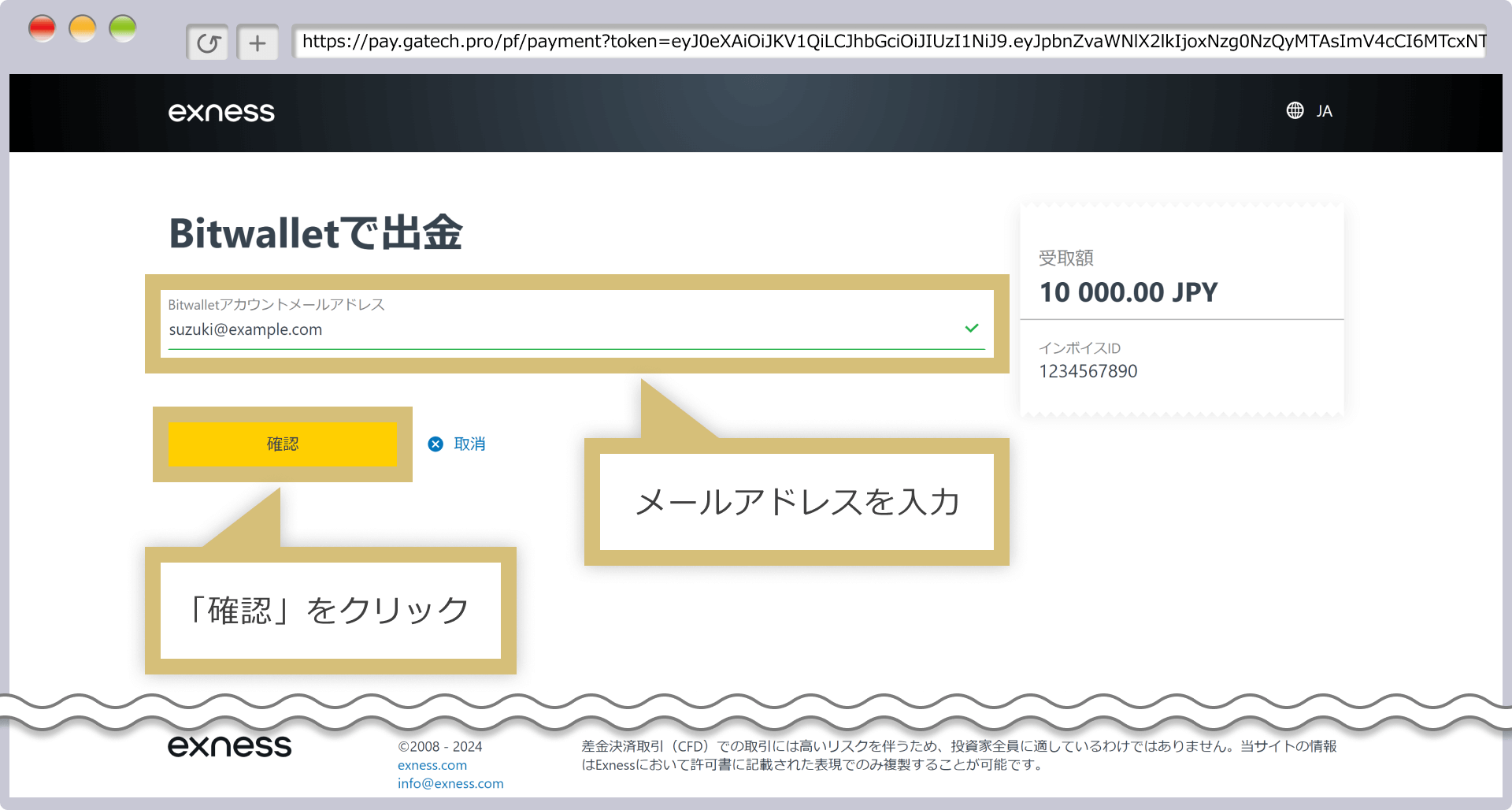Click the invoice ID 1234567890
The height and width of the screenshot is (810, 1512).
point(1088,371)
